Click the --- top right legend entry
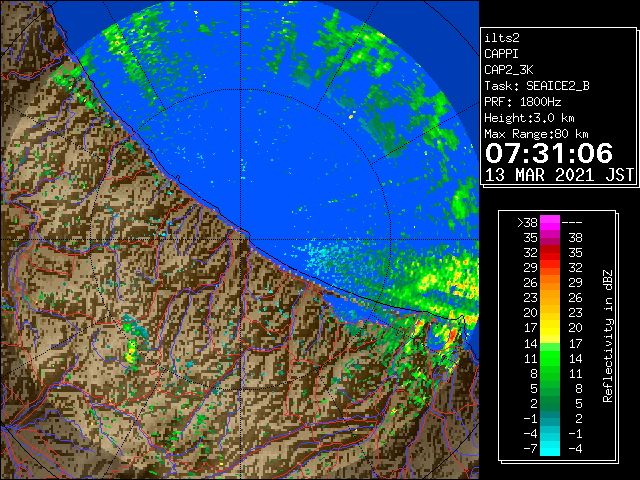640x480 pixels. pos(572,222)
